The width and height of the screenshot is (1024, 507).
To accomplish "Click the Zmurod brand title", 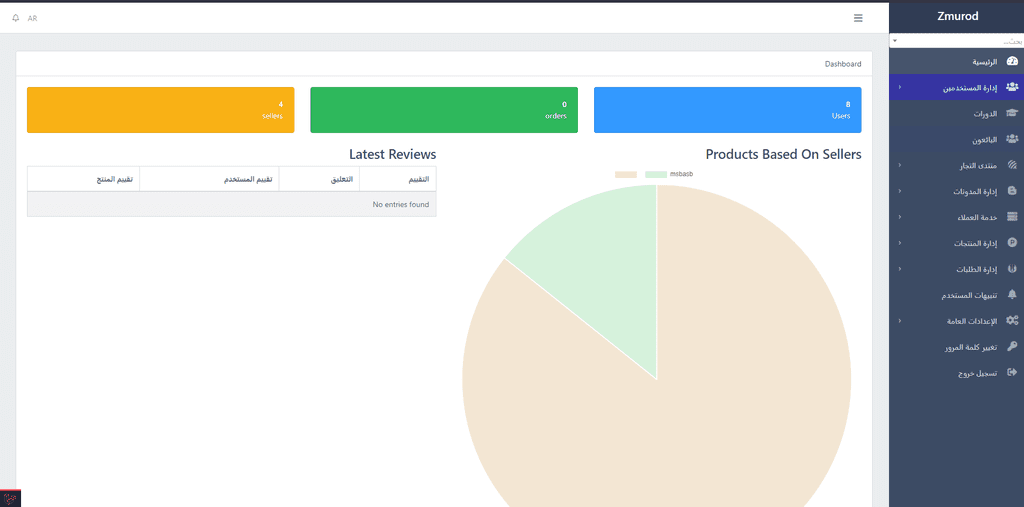I will point(957,16).
